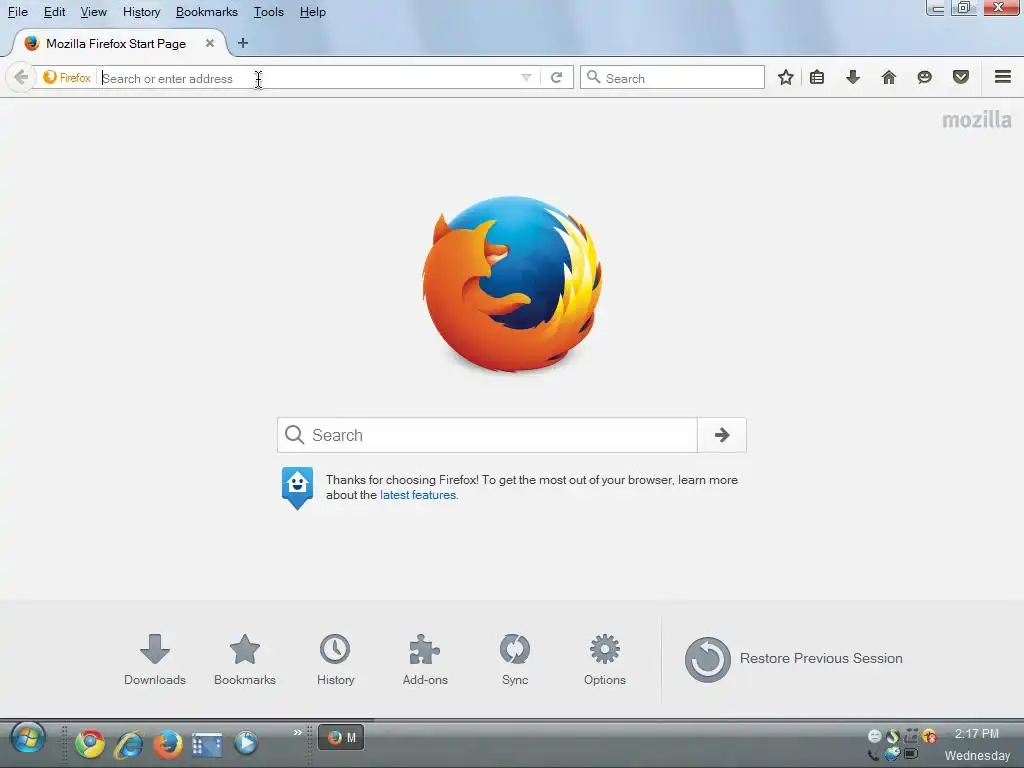
Task: Click Restore Previous Session button
Action: click(793, 659)
